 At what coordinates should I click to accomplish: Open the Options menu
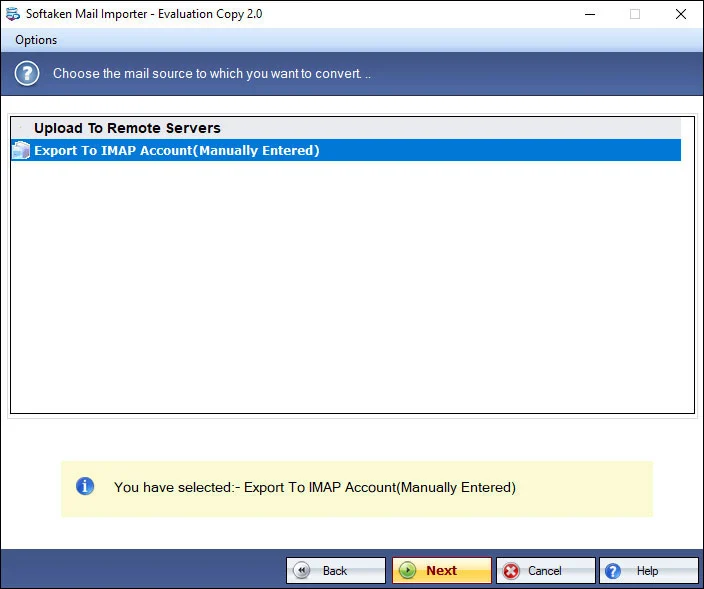(36, 40)
